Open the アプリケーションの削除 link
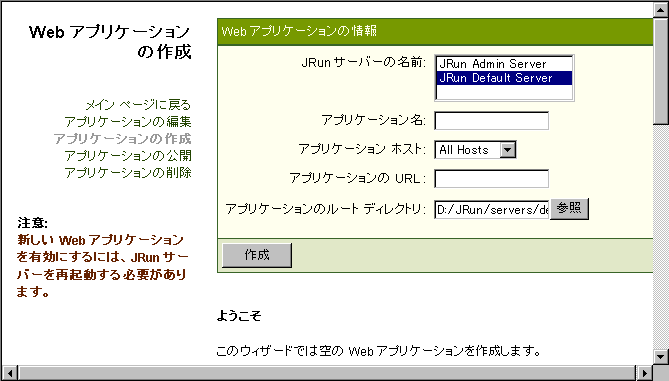 click(128, 173)
